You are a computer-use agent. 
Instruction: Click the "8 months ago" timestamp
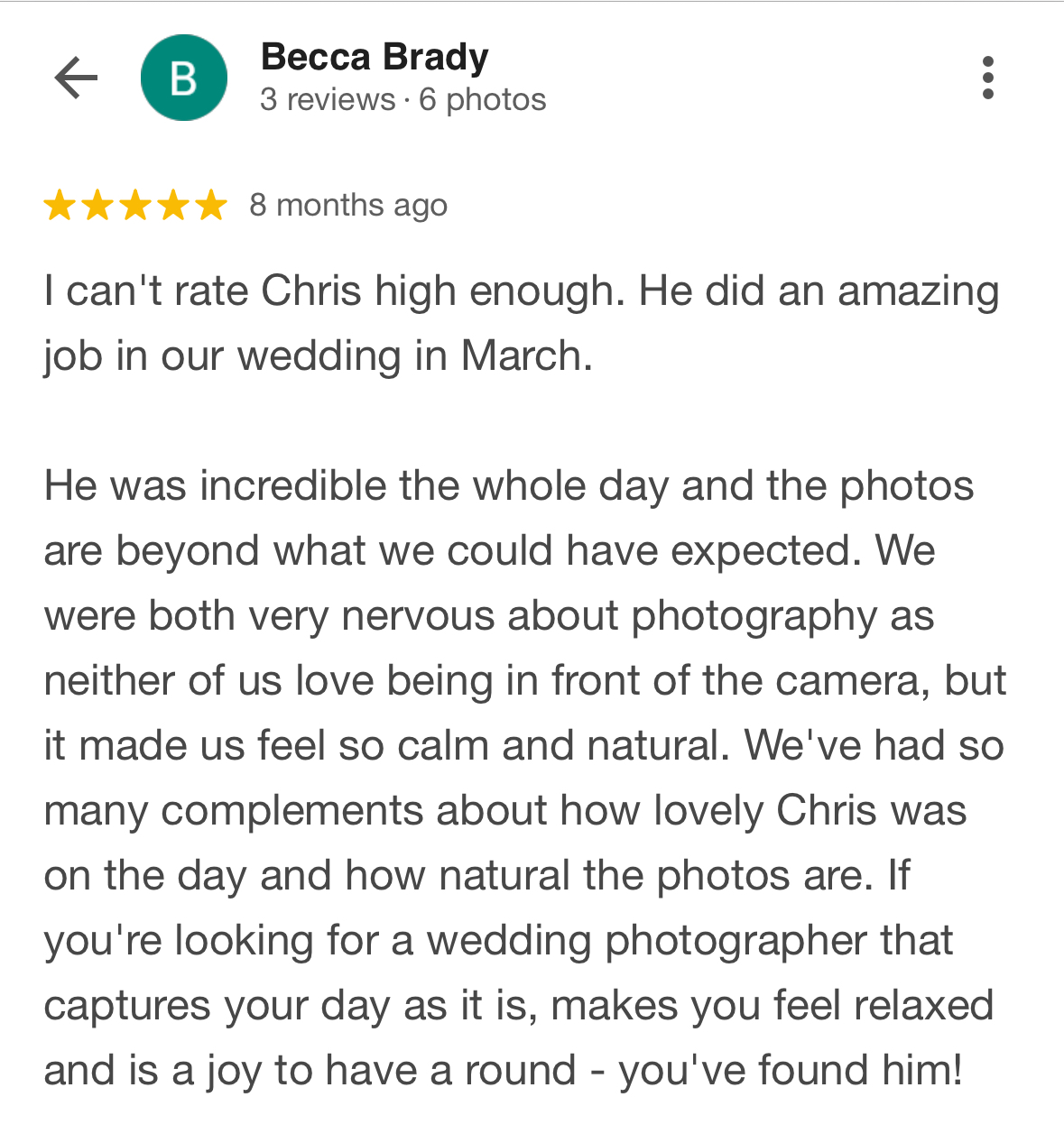(348, 206)
